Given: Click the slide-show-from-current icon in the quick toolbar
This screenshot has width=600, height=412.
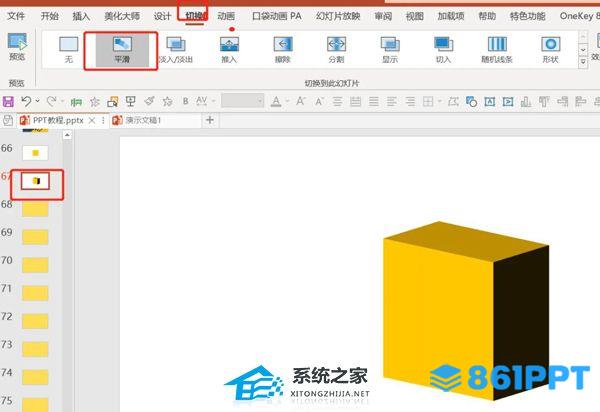Looking at the screenshot, I should [x=112, y=102].
